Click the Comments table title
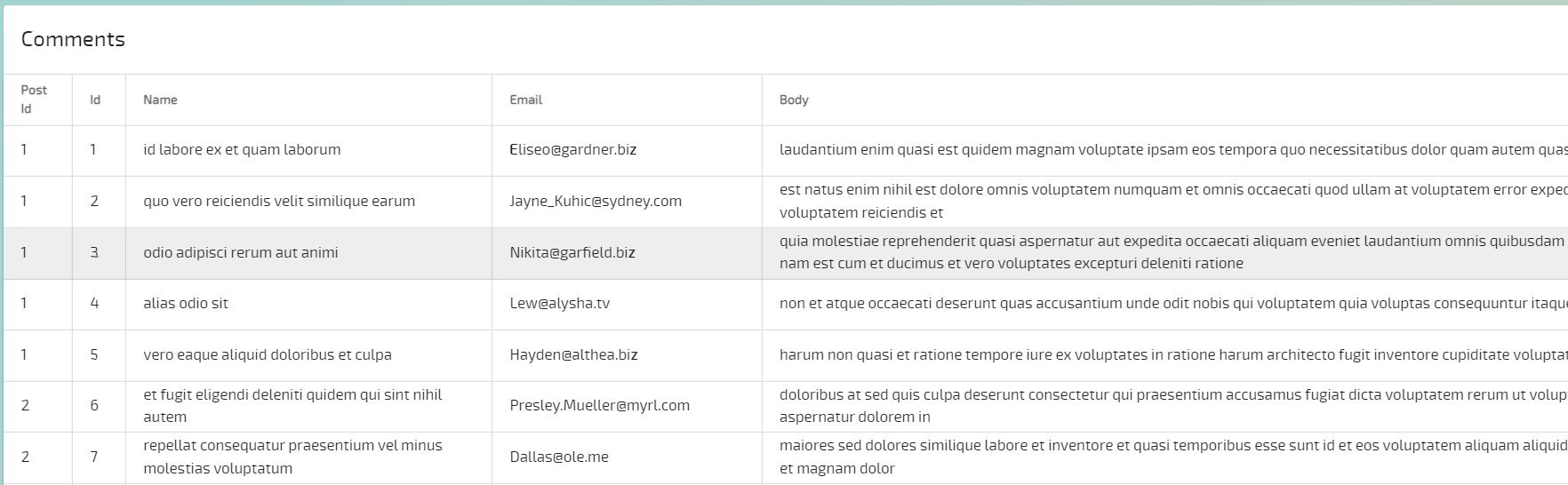Screen dimensions: 1568x485 [x=73, y=40]
